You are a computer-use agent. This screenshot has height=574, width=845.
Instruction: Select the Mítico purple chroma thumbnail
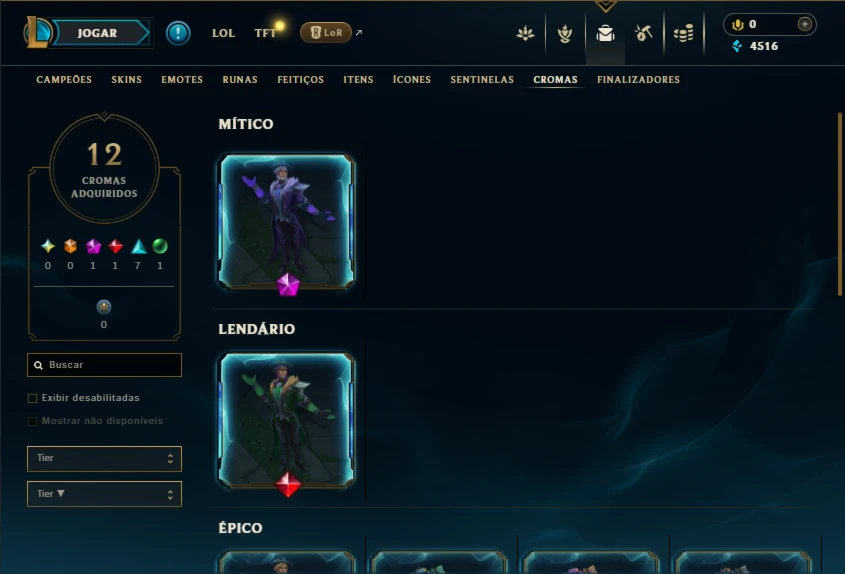pos(286,222)
